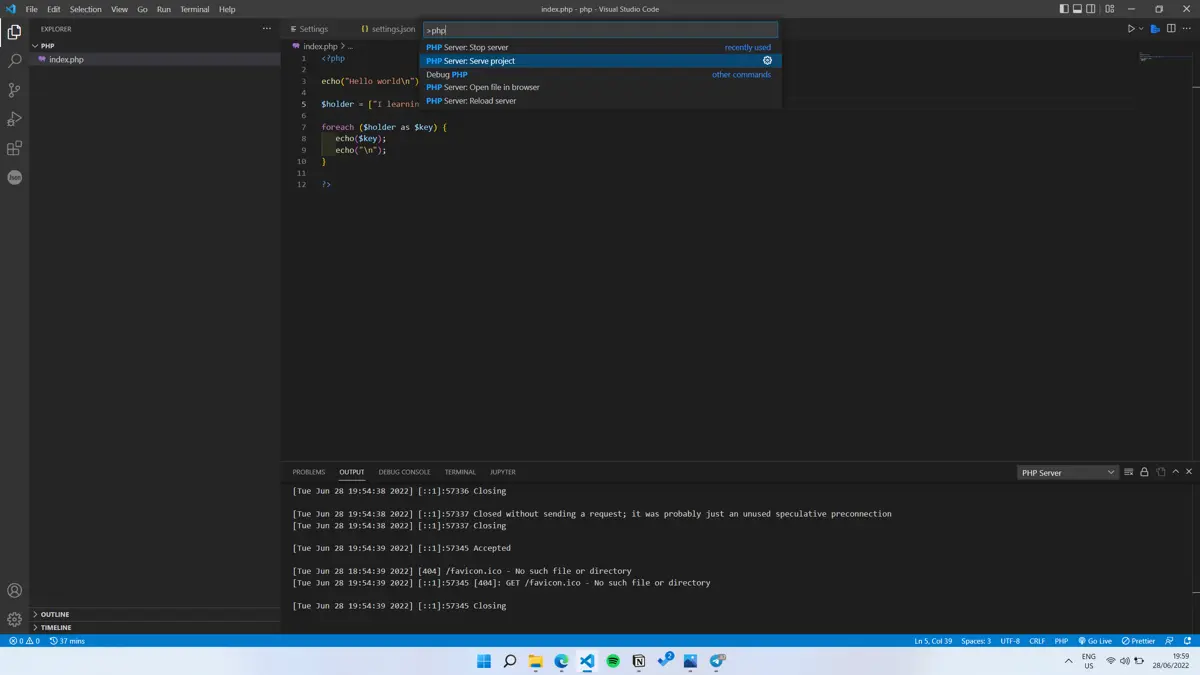Select PHP Server: Serve project command
1200x675 pixels.
(600, 61)
